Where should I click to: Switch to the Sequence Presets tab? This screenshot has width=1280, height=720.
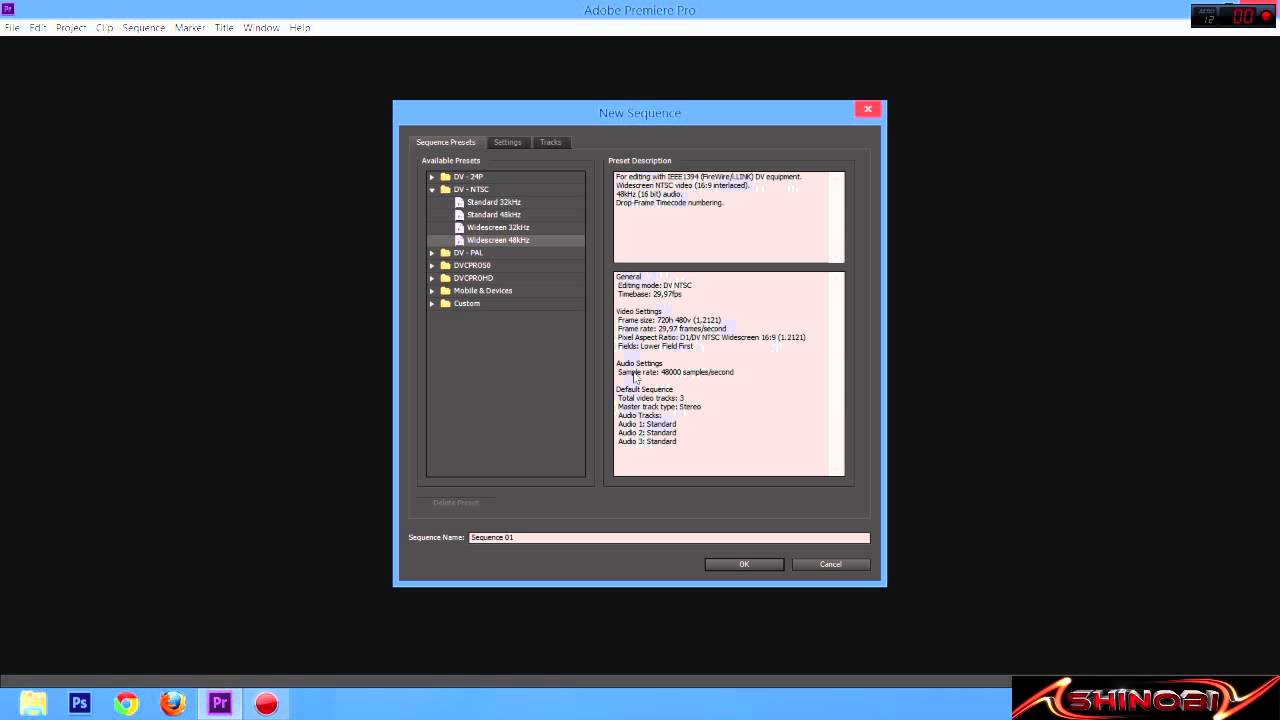446,142
